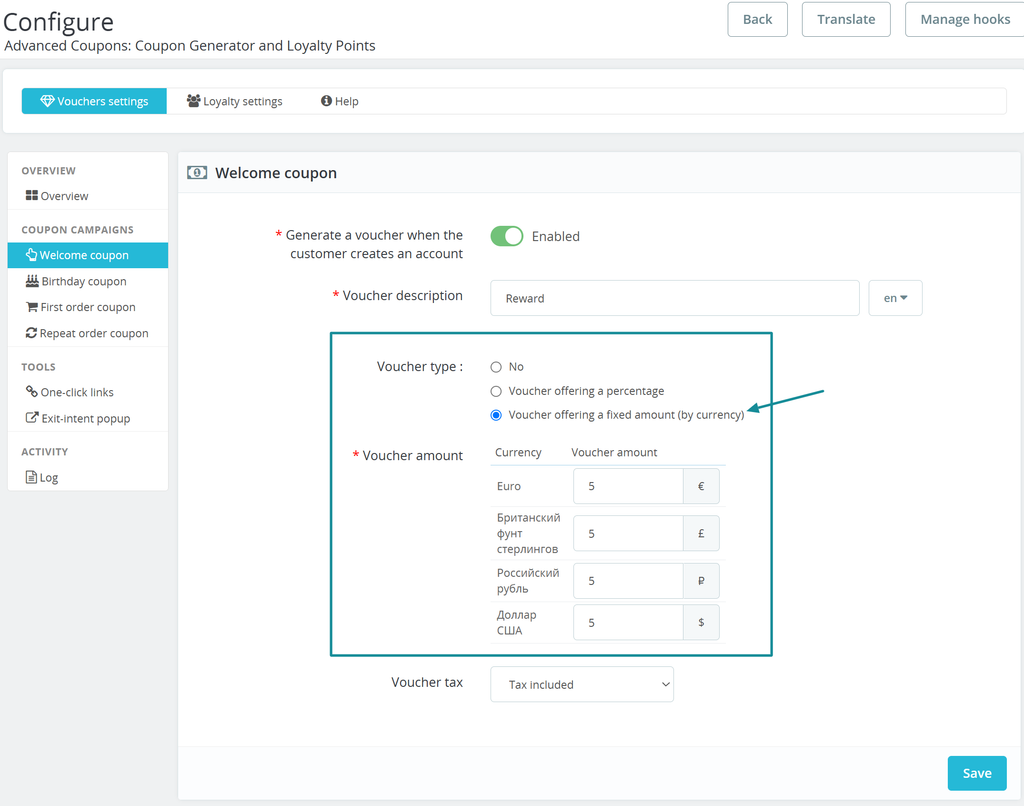Click the Russian ruble voucher amount field
Screen dimensions: 1024x806
point(628,581)
